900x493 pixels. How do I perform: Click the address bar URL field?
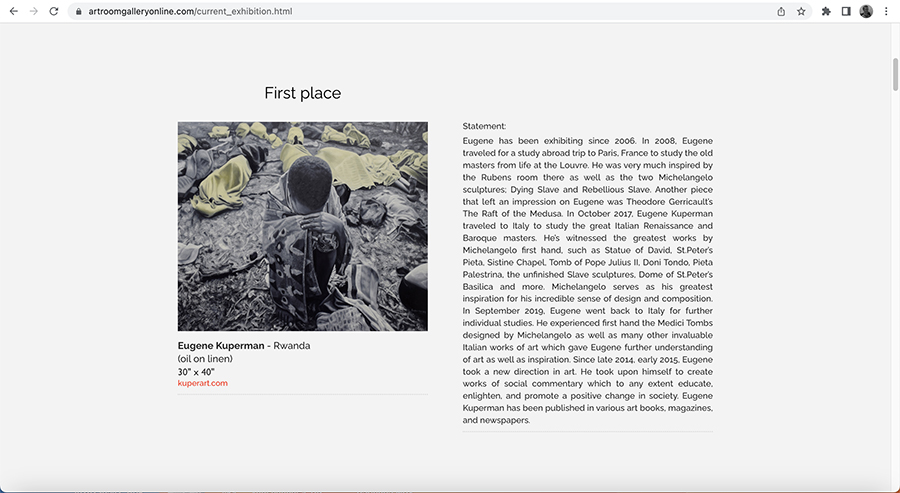pos(425,11)
